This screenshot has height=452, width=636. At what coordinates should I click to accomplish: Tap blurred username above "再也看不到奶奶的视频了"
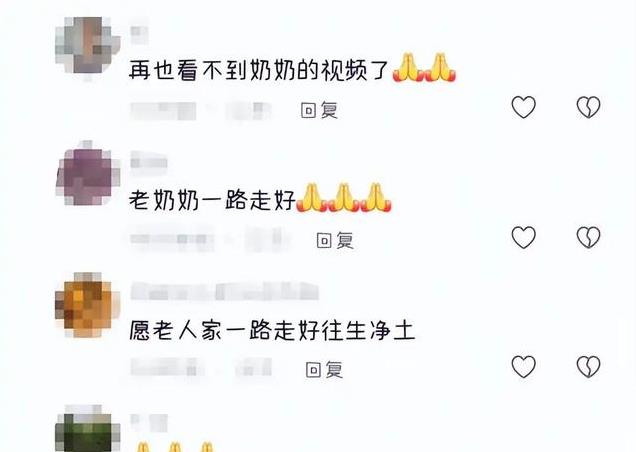pyautogui.click(x=139, y=31)
